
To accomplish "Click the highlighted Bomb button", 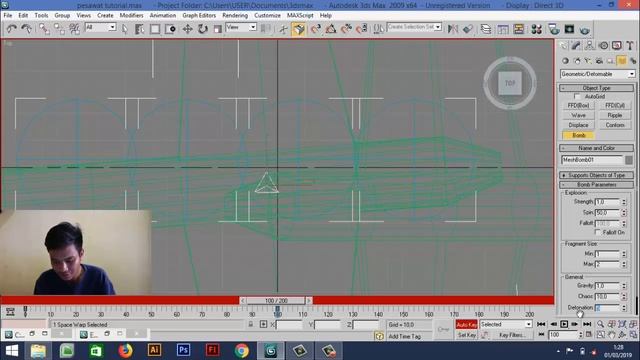I will click(x=578, y=135).
